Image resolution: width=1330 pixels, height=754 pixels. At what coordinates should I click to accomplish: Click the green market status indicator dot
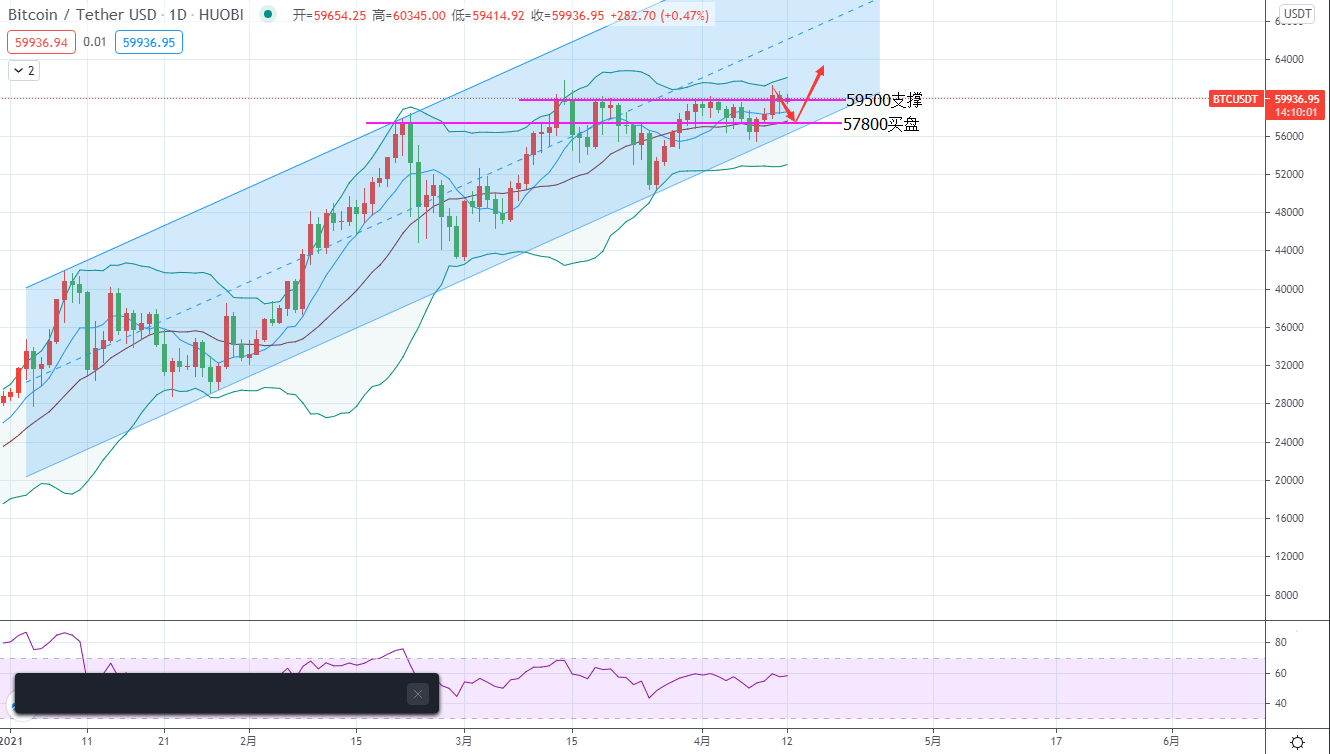tap(267, 15)
